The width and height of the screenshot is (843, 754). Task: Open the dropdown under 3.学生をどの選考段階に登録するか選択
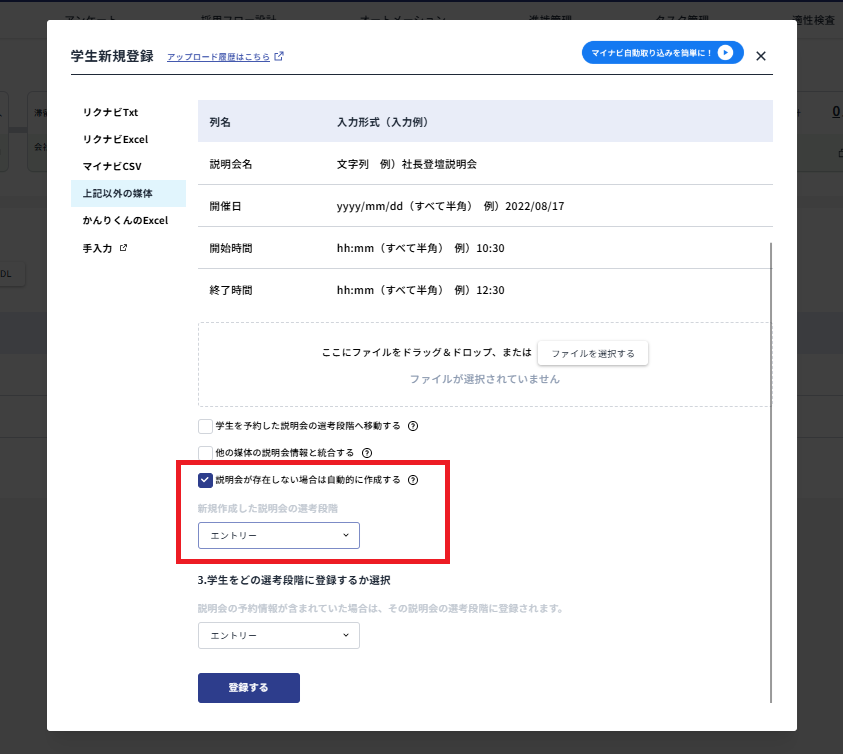click(278, 635)
